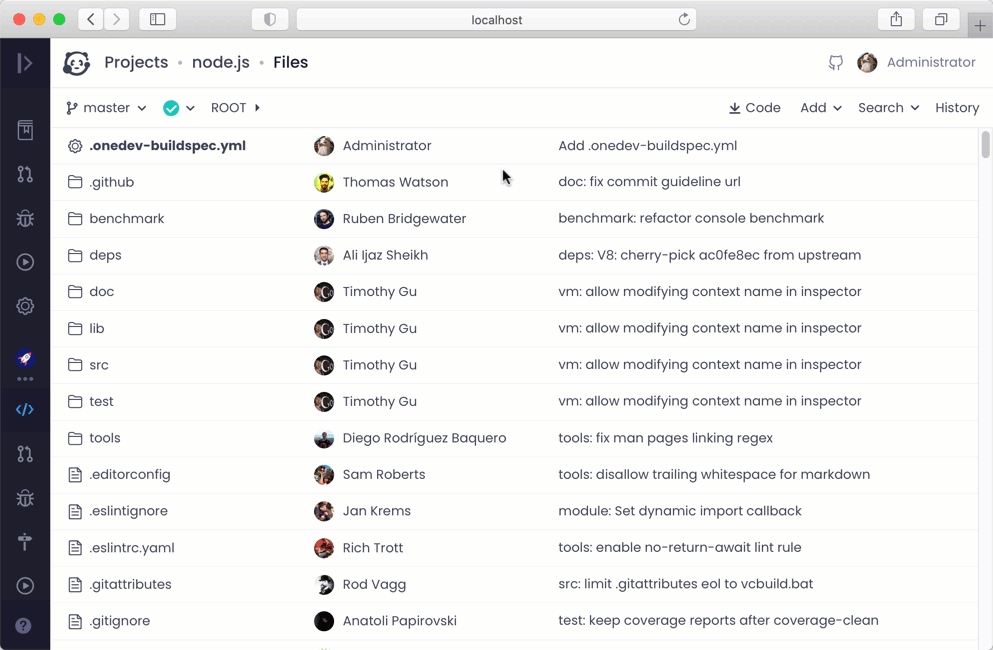
Task: Open commit 'module: Set dynamic import callback'
Action: click(x=680, y=511)
